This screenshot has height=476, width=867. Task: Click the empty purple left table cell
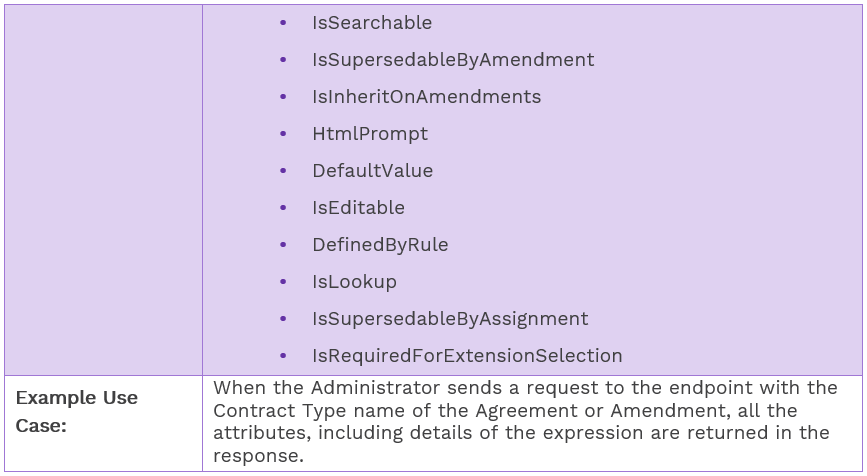point(103,190)
